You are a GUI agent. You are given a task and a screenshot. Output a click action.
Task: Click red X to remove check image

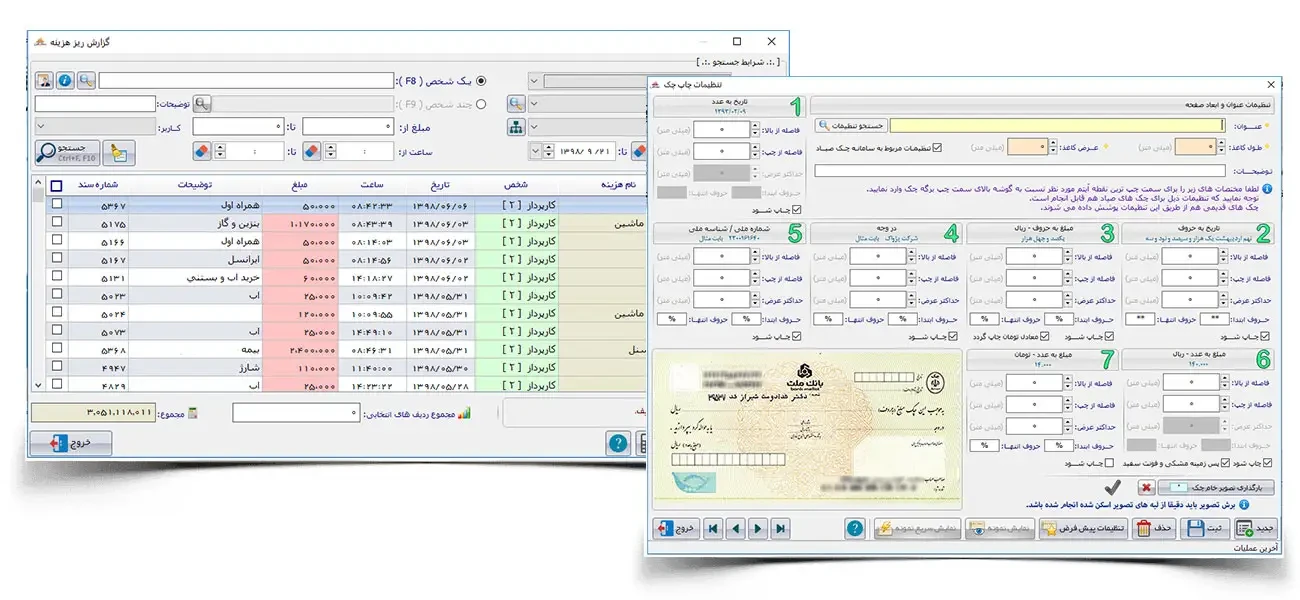[1146, 487]
